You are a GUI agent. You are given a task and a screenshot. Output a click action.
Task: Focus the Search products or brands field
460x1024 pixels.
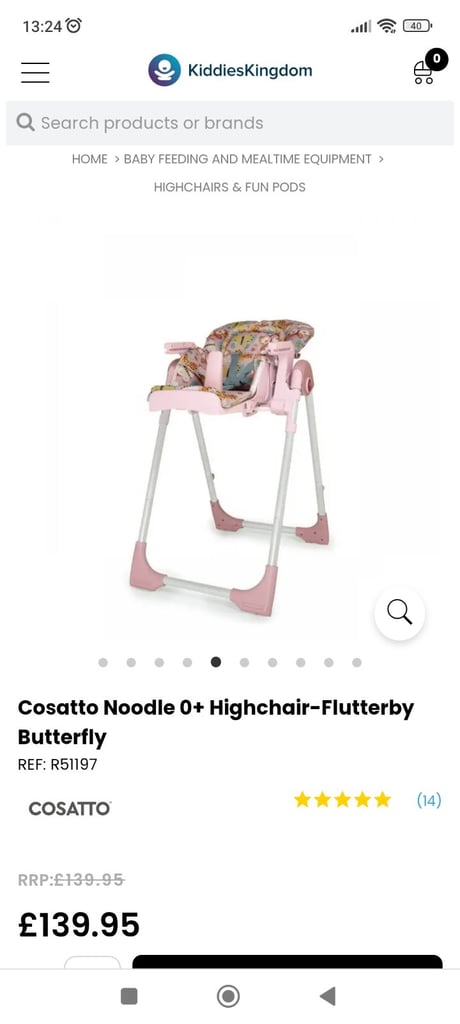tap(230, 123)
